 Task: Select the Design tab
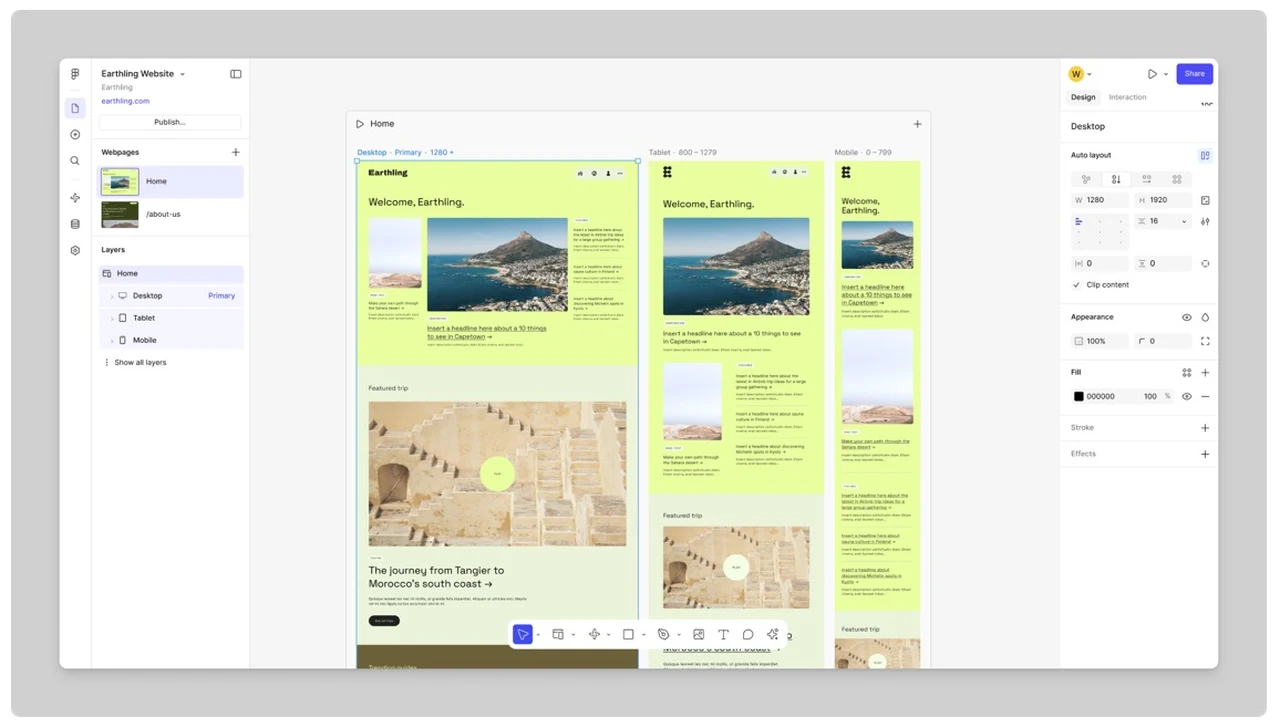pos(1083,97)
